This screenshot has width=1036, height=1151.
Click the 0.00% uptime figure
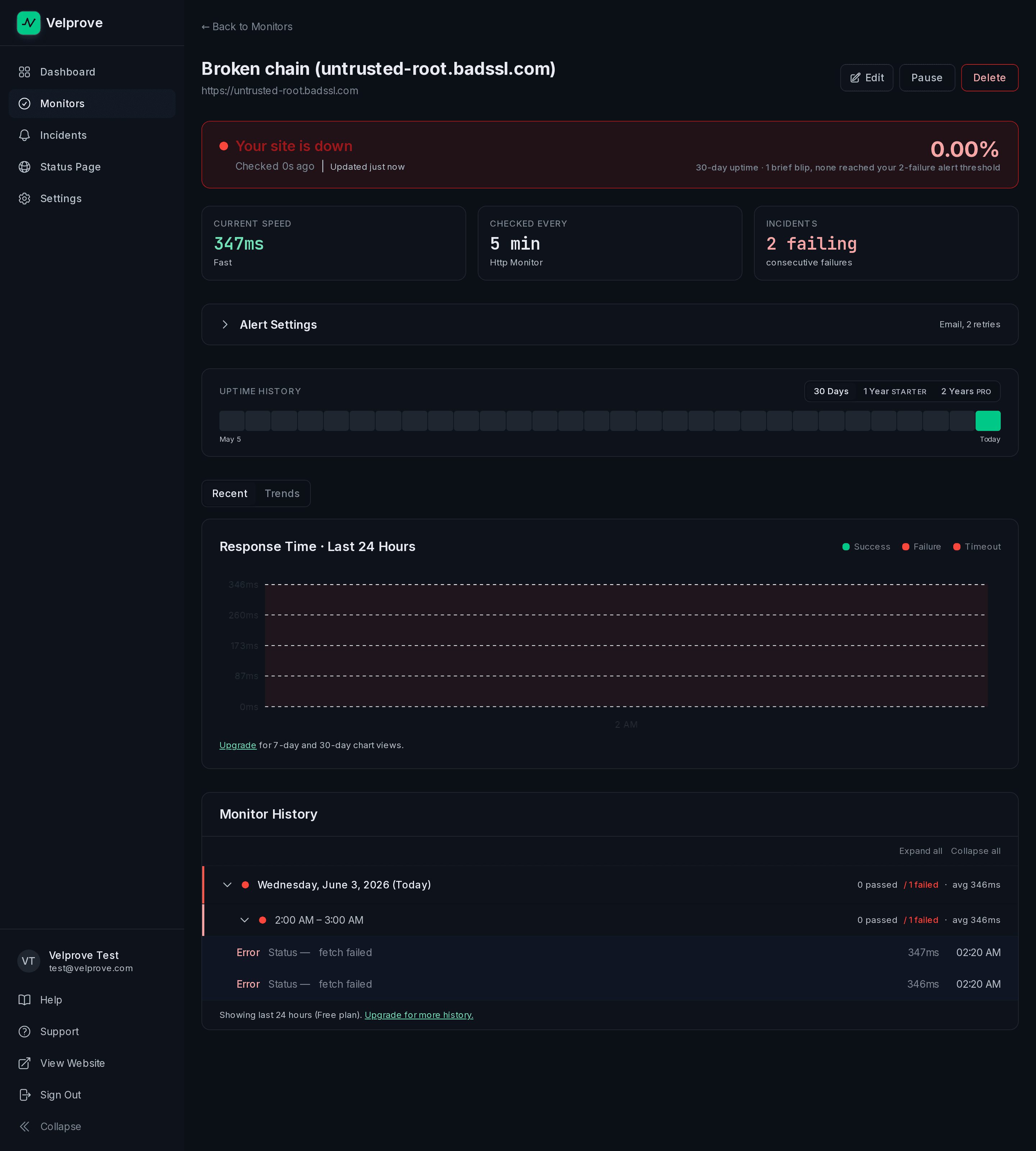coord(964,149)
